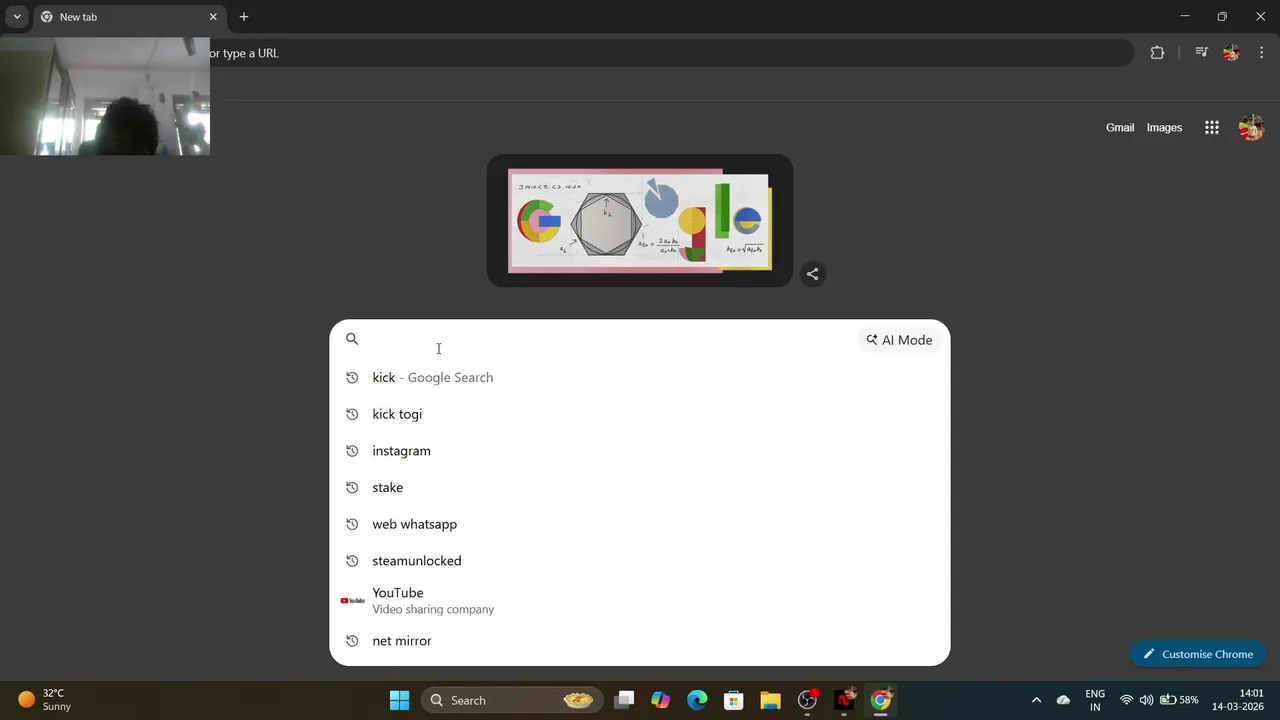
Task: Select the 'kick - Google Search' suggestion
Action: [640, 377]
